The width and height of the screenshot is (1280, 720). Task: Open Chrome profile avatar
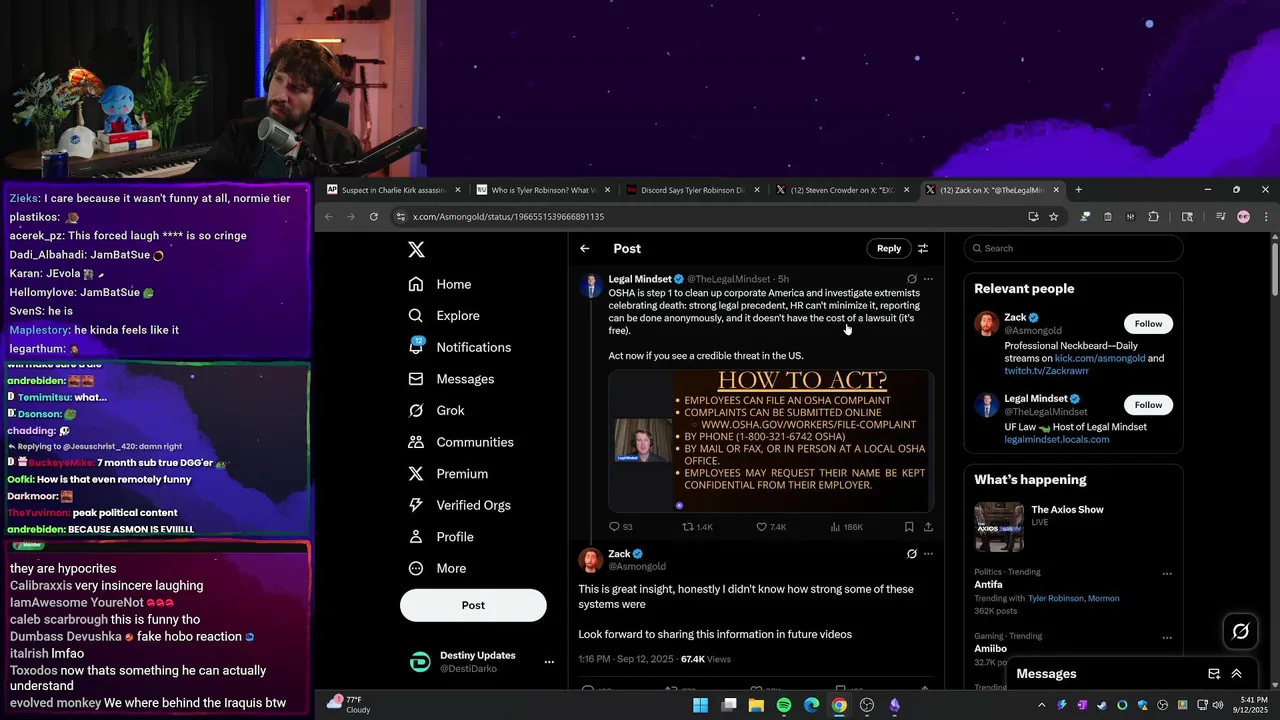pos(1243,216)
